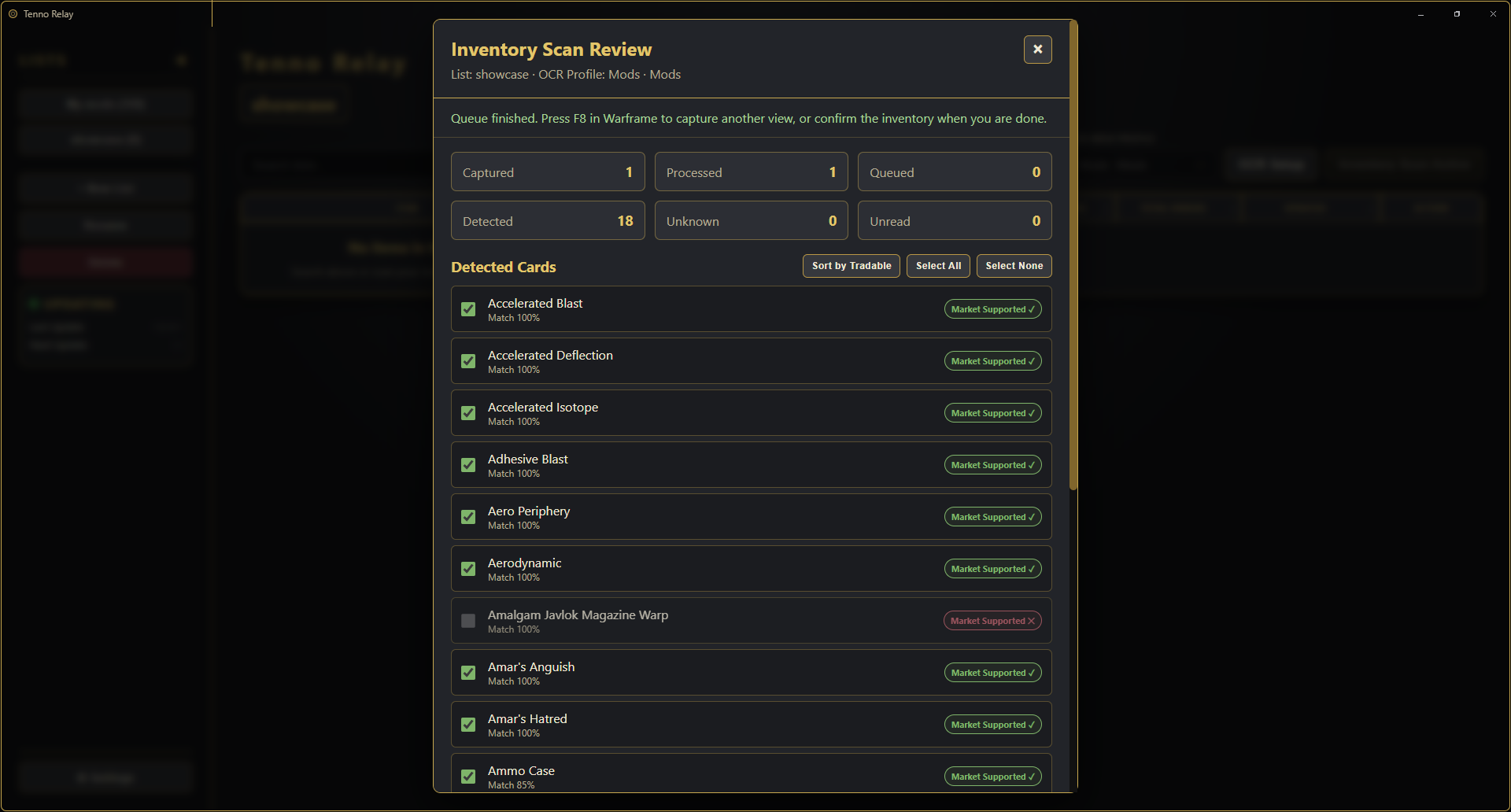Click Market Supported badge for Accelerated Blast
This screenshot has height=812, width=1511.
(993, 309)
